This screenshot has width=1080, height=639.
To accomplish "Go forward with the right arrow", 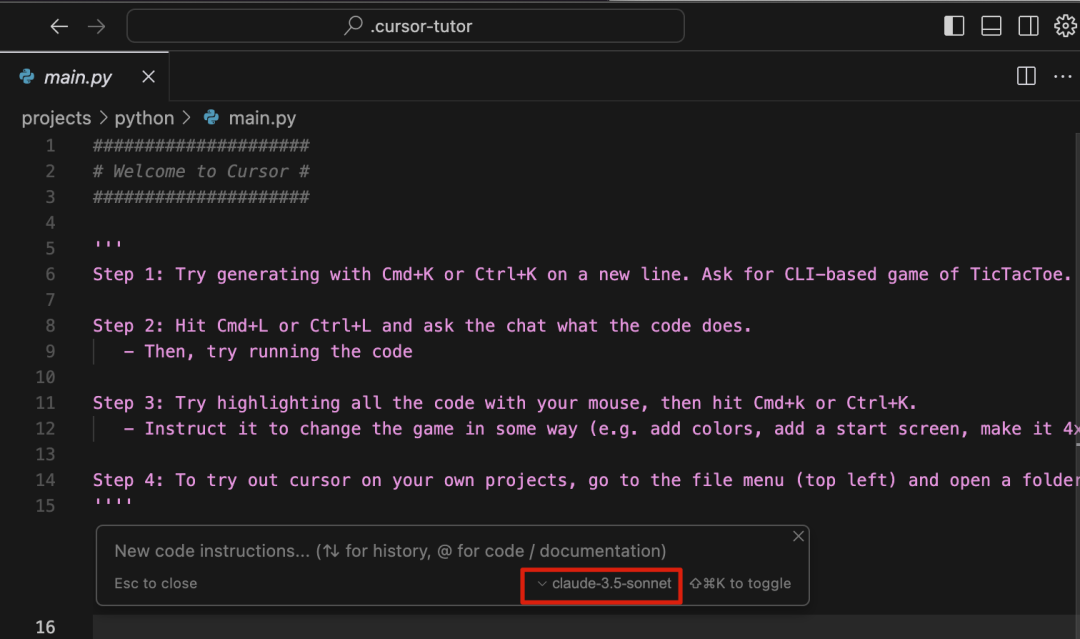I will 96,26.
